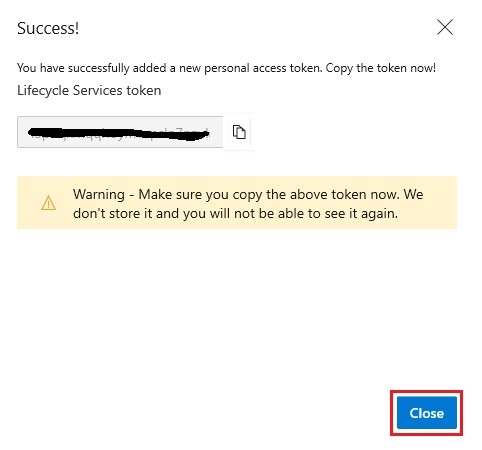Select the Lifecycle Services token name label
Image resolution: width=482 pixels, height=450 pixels.
coord(89,90)
